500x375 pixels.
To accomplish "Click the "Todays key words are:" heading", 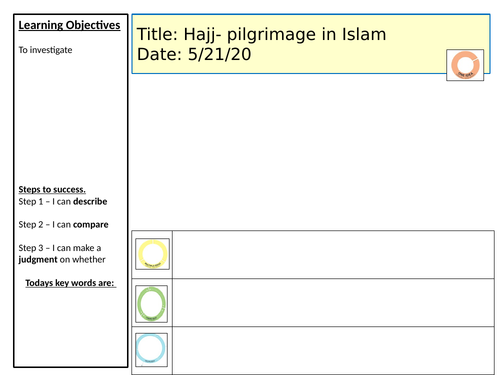I will coord(70,283).
